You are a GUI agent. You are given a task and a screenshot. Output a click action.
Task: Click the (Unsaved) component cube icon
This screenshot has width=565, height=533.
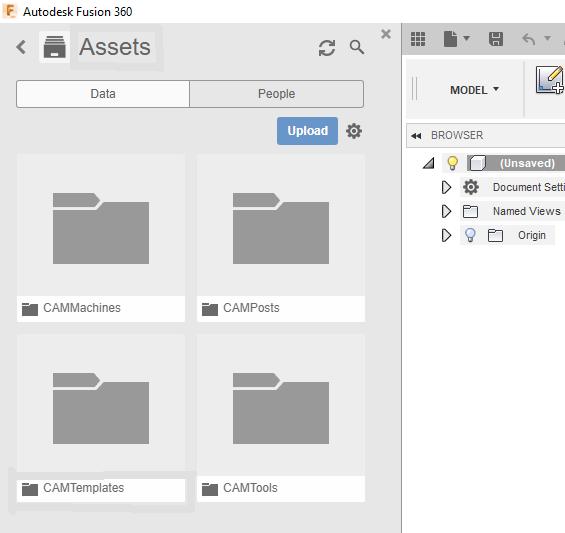[477, 163]
